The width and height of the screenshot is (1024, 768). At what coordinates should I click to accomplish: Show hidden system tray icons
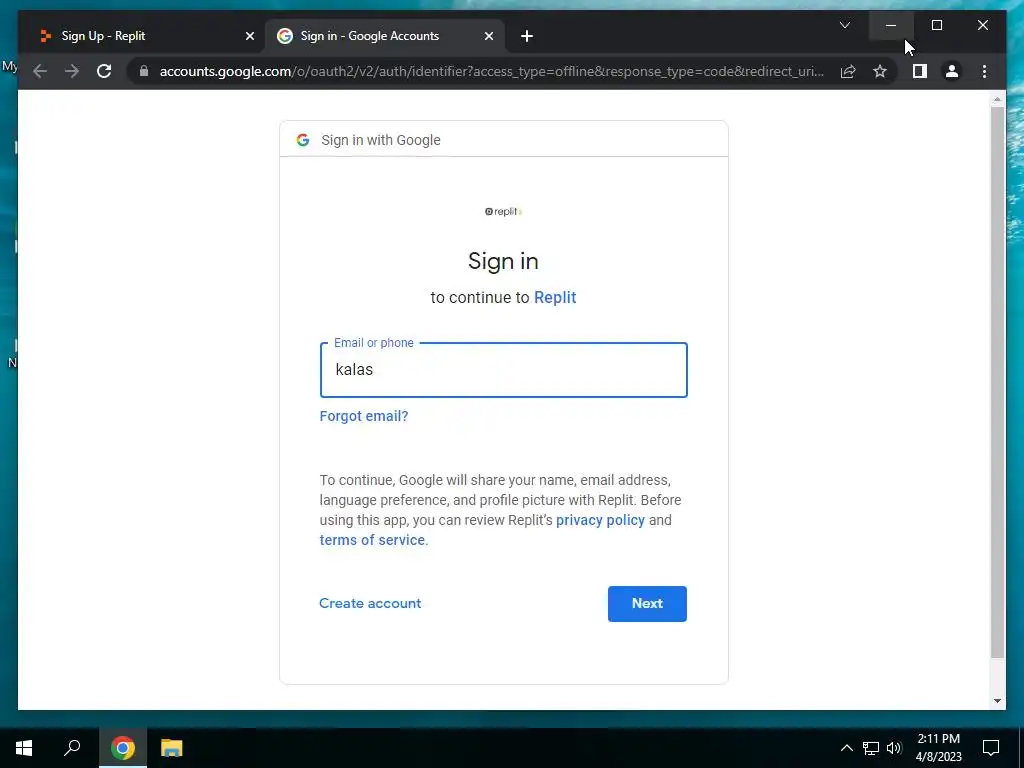coord(846,748)
